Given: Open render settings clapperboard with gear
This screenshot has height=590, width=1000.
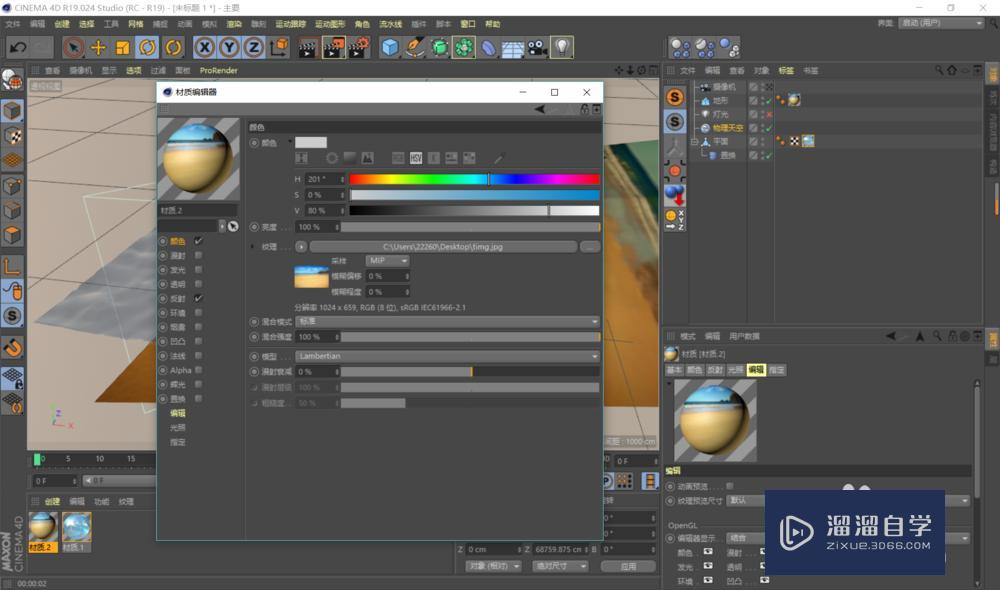Looking at the screenshot, I should point(359,48).
